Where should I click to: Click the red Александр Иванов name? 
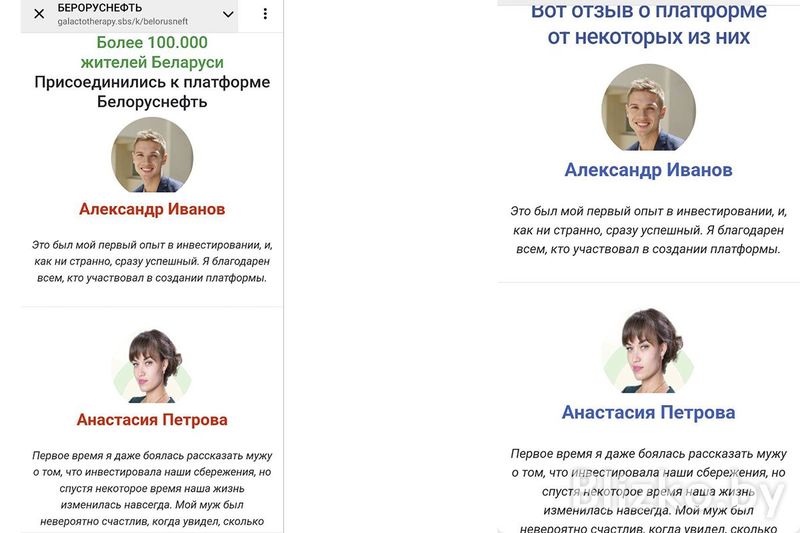point(152,209)
